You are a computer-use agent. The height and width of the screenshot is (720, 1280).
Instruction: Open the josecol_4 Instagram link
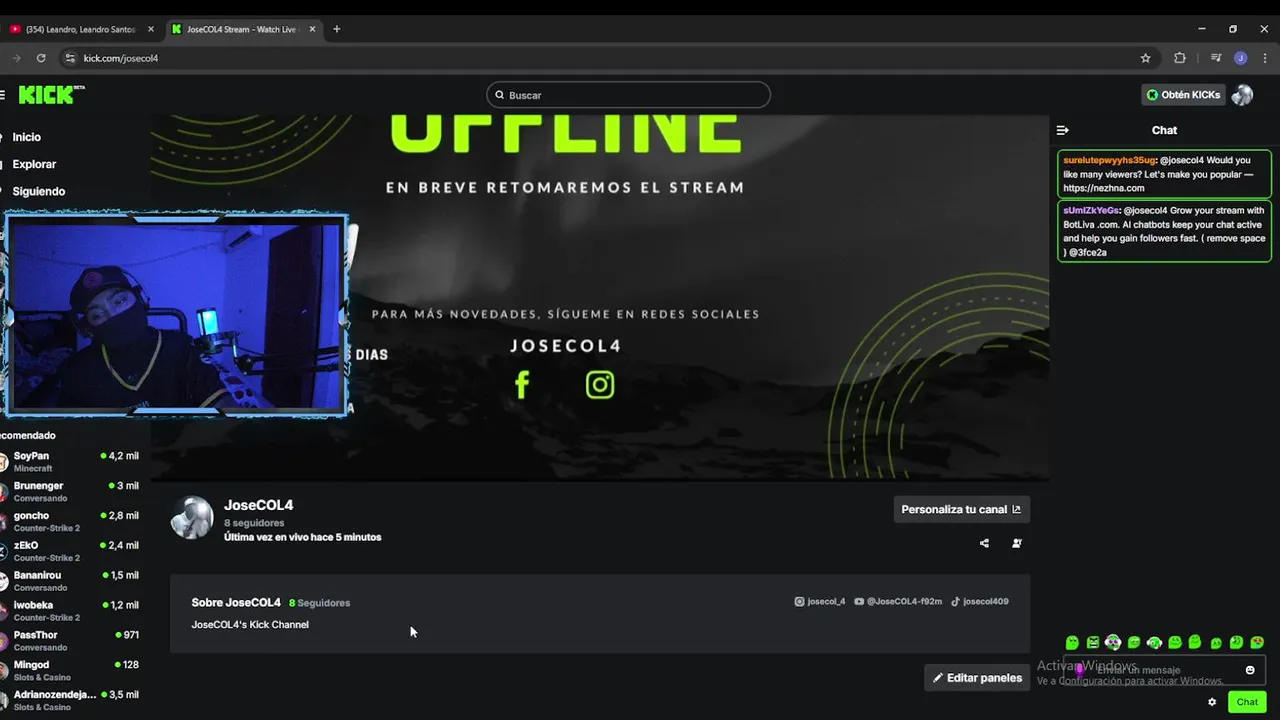pyautogui.click(x=820, y=602)
